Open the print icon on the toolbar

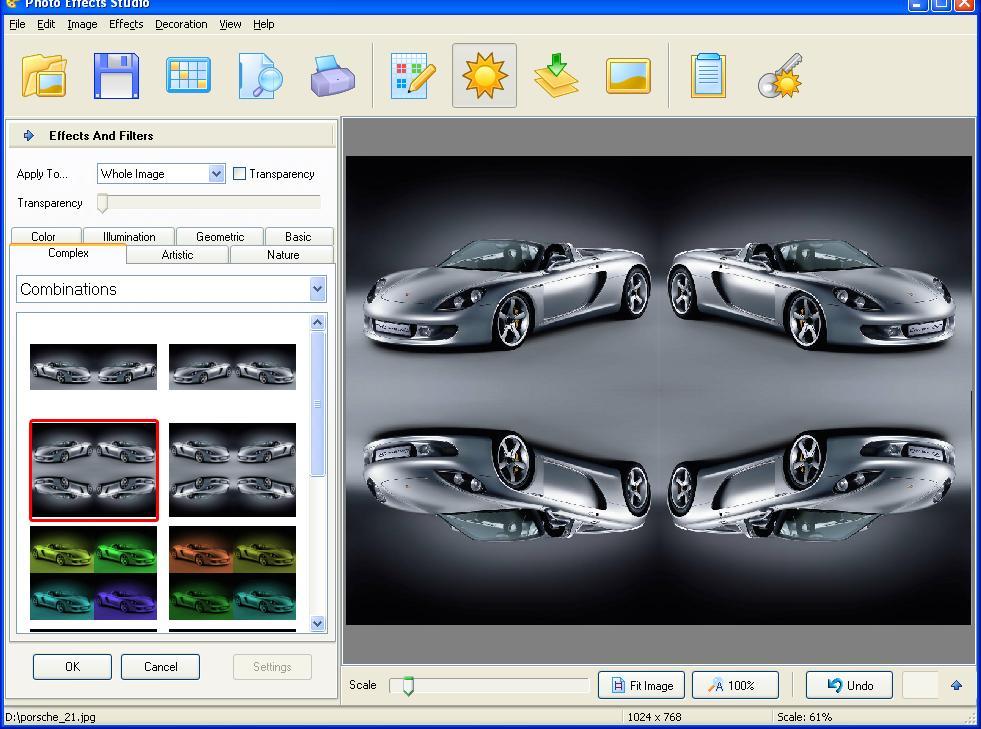click(x=332, y=74)
